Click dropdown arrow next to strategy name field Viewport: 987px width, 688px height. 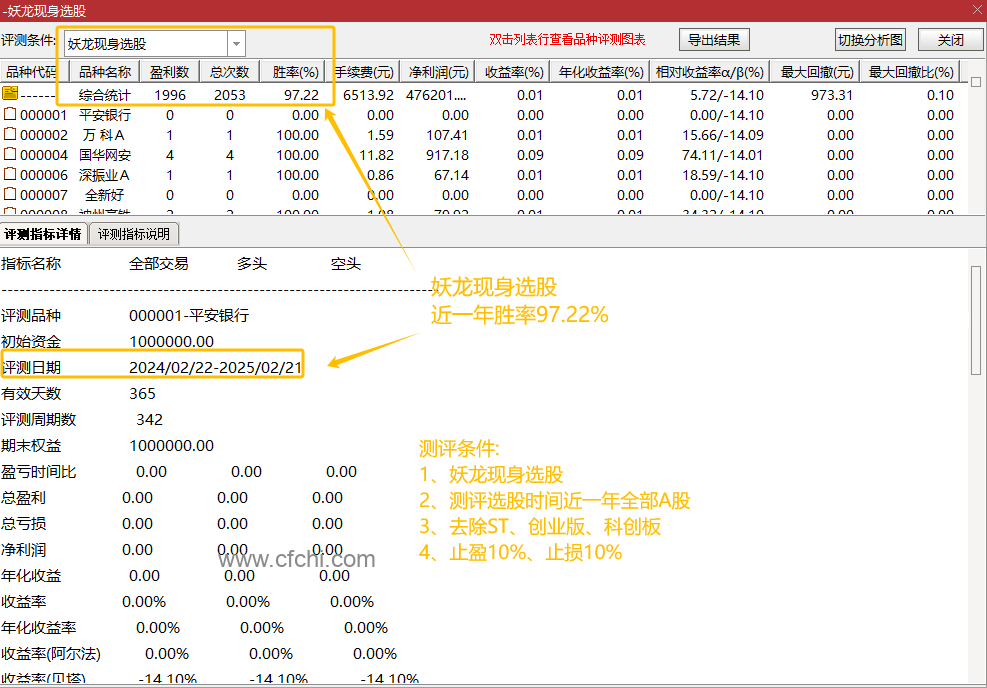pyautogui.click(x=236, y=43)
